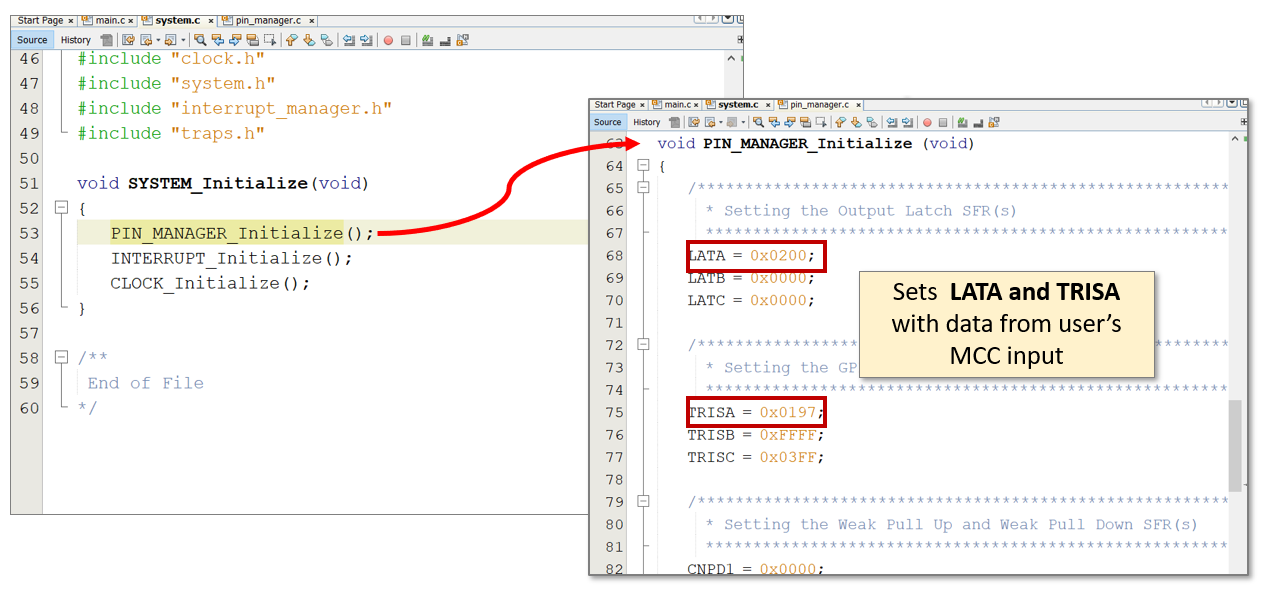1264x596 pixels.
Task: Switch to main.c tab in left editor
Action: [110, 20]
